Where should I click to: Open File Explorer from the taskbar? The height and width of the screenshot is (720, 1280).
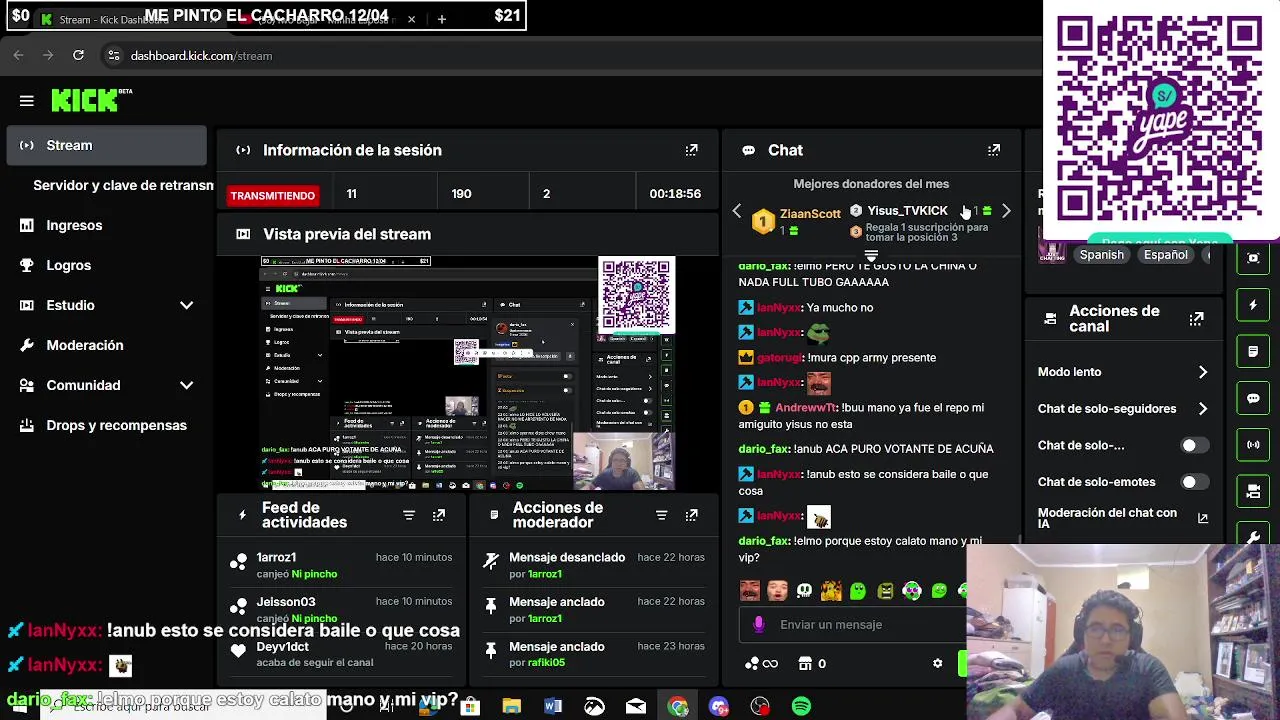(x=511, y=706)
